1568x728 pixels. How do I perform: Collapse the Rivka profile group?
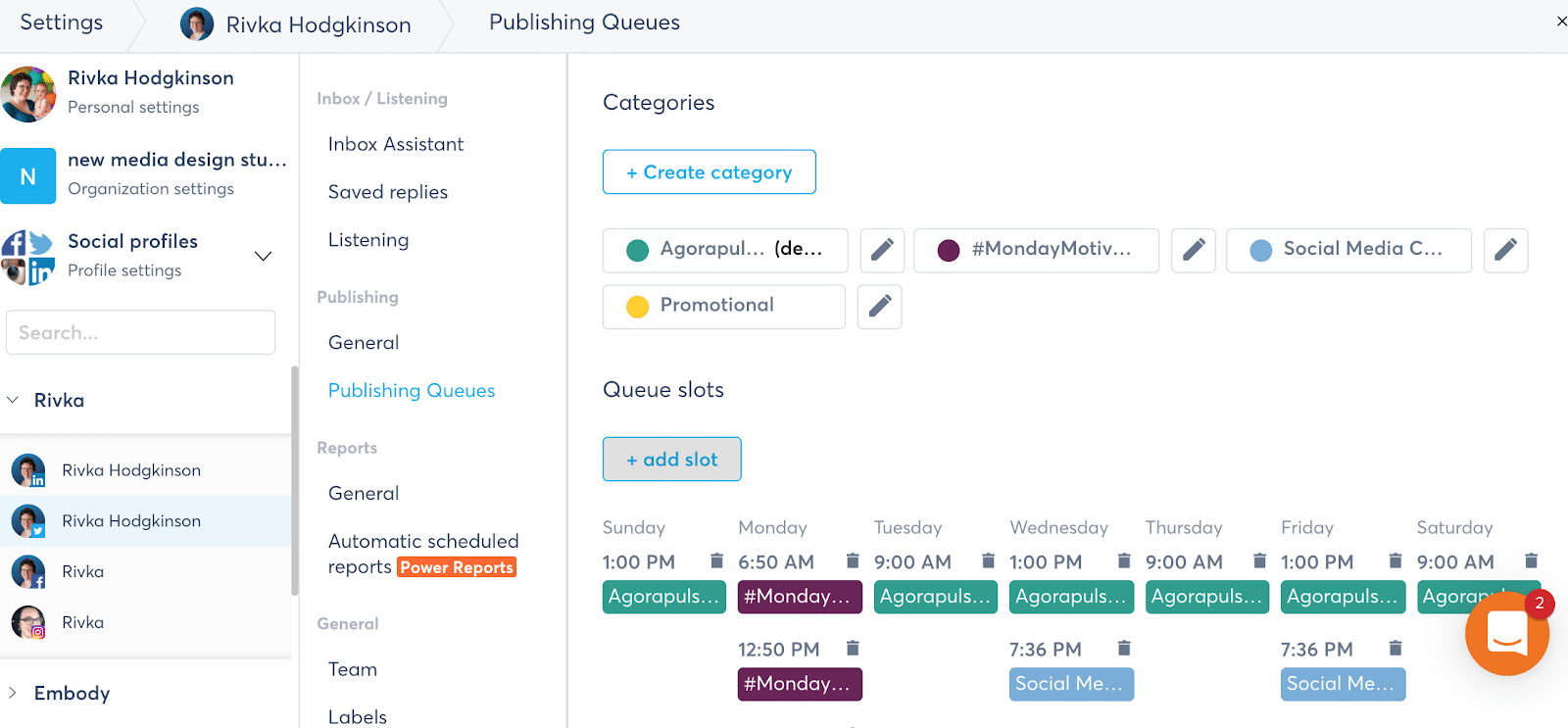click(x=13, y=400)
